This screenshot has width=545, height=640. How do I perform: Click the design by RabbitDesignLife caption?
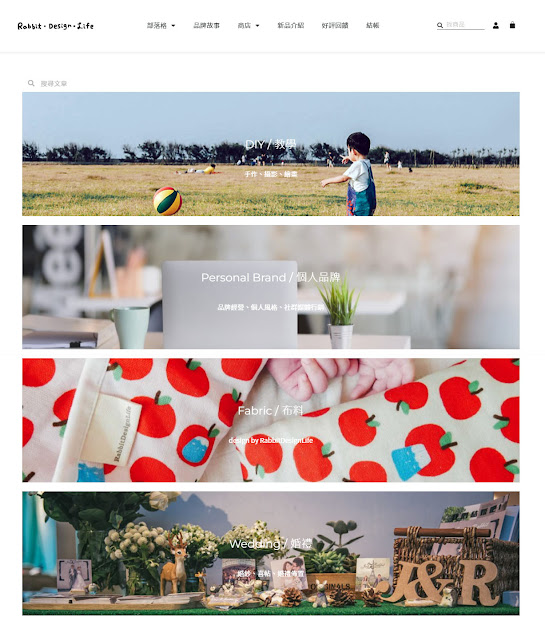coord(271,440)
